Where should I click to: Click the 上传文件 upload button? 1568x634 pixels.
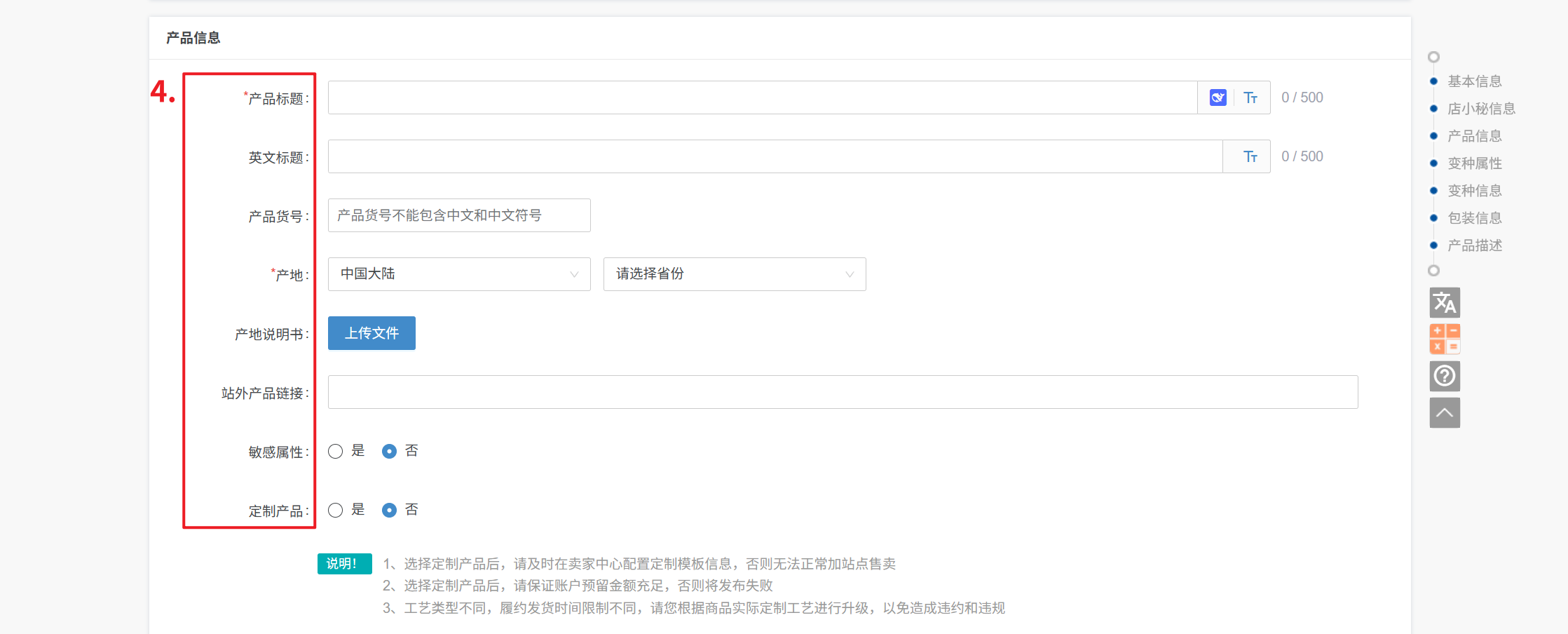(371, 333)
